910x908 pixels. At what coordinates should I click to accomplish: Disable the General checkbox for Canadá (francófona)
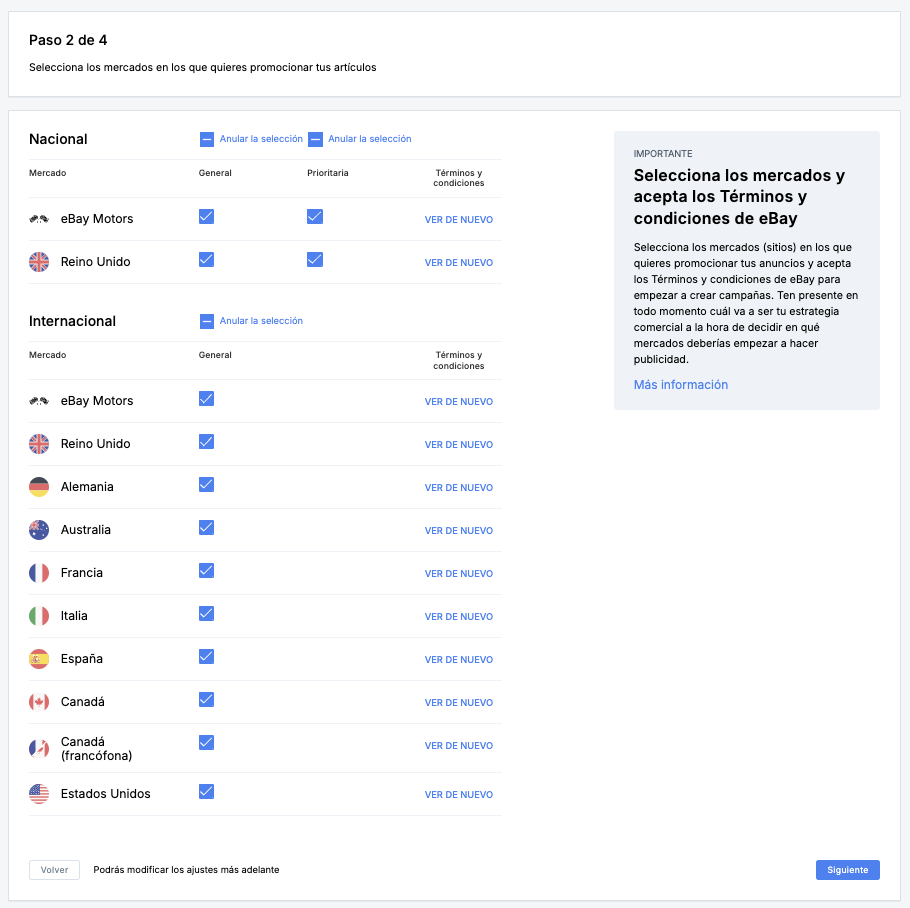tap(207, 742)
